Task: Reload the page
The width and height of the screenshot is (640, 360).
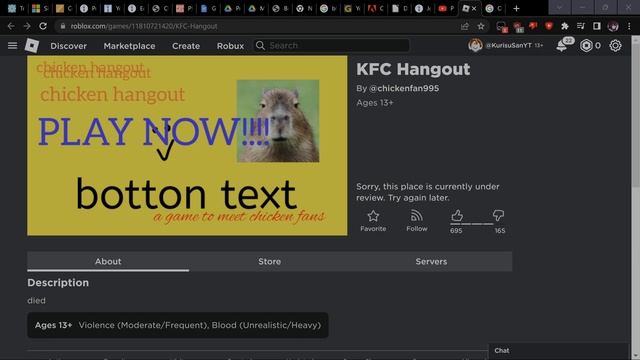Action: click(x=43, y=26)
